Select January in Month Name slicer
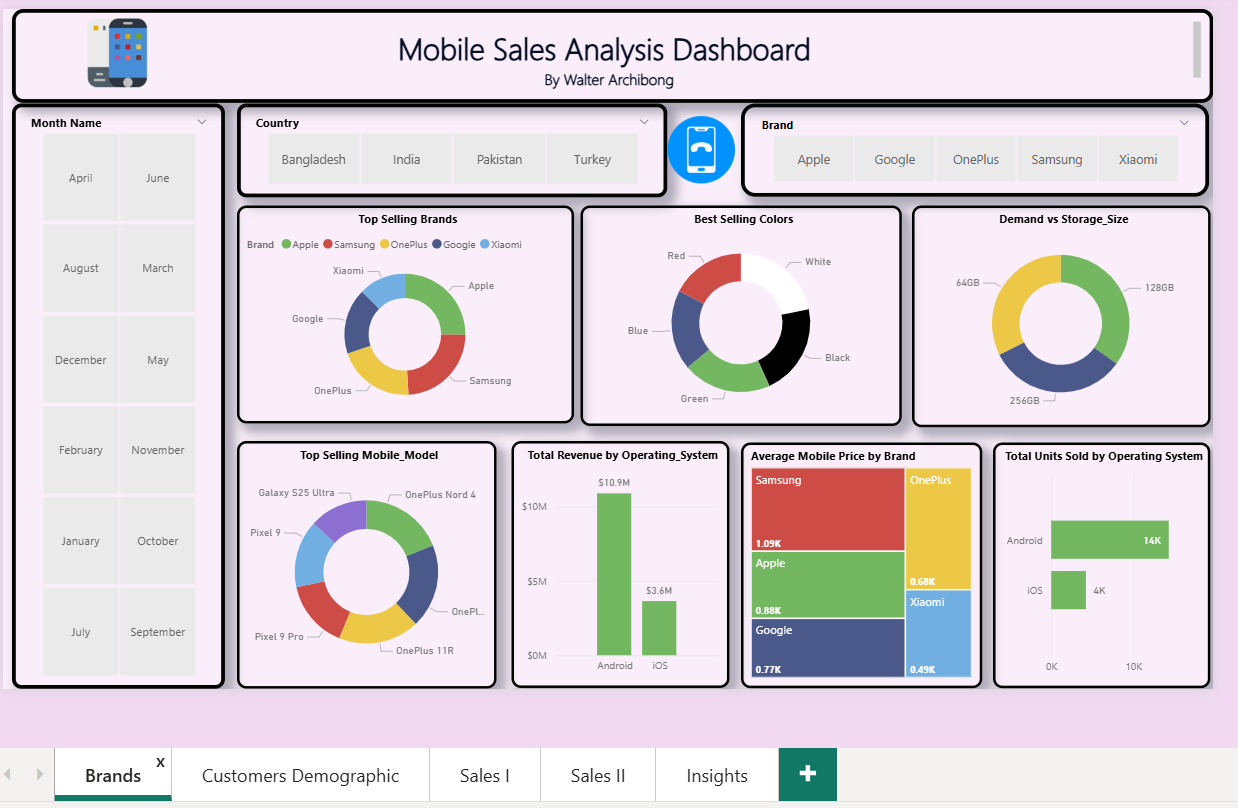The width and height of the screenshot is (1238, 808). coord(81,541)
